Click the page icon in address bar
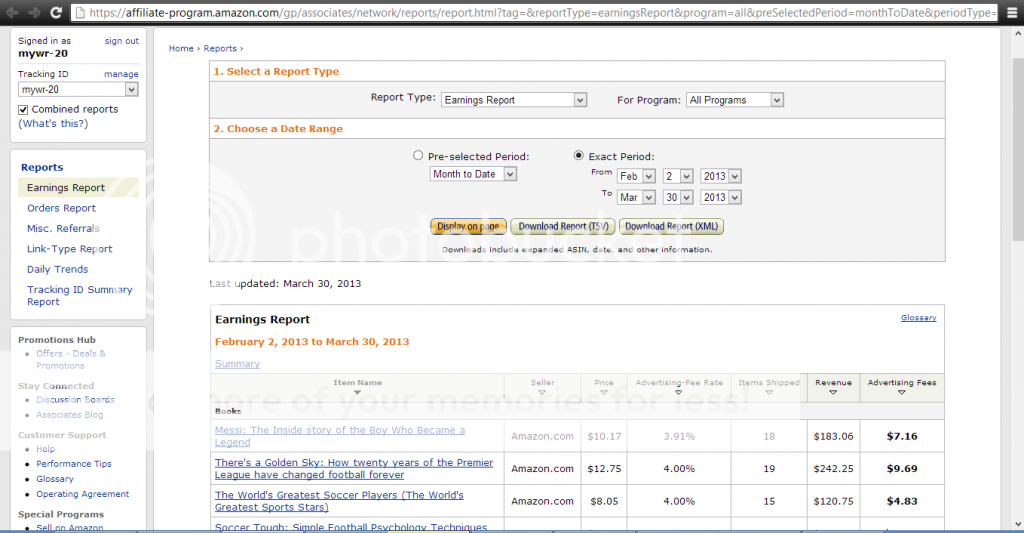Screen dimensions: 1024x533 (x=80, y=12)
